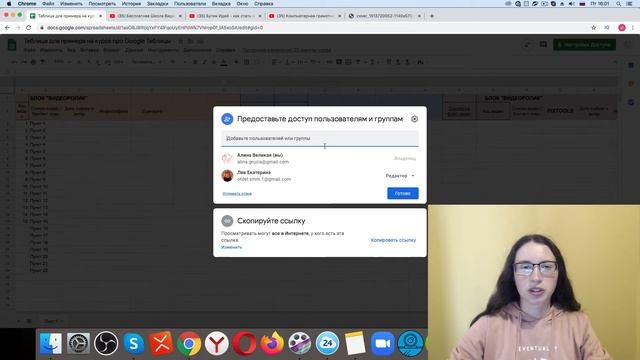Open Notes from the dock
This screenshot has width=640, height=360.
click(x=355, y=343)
